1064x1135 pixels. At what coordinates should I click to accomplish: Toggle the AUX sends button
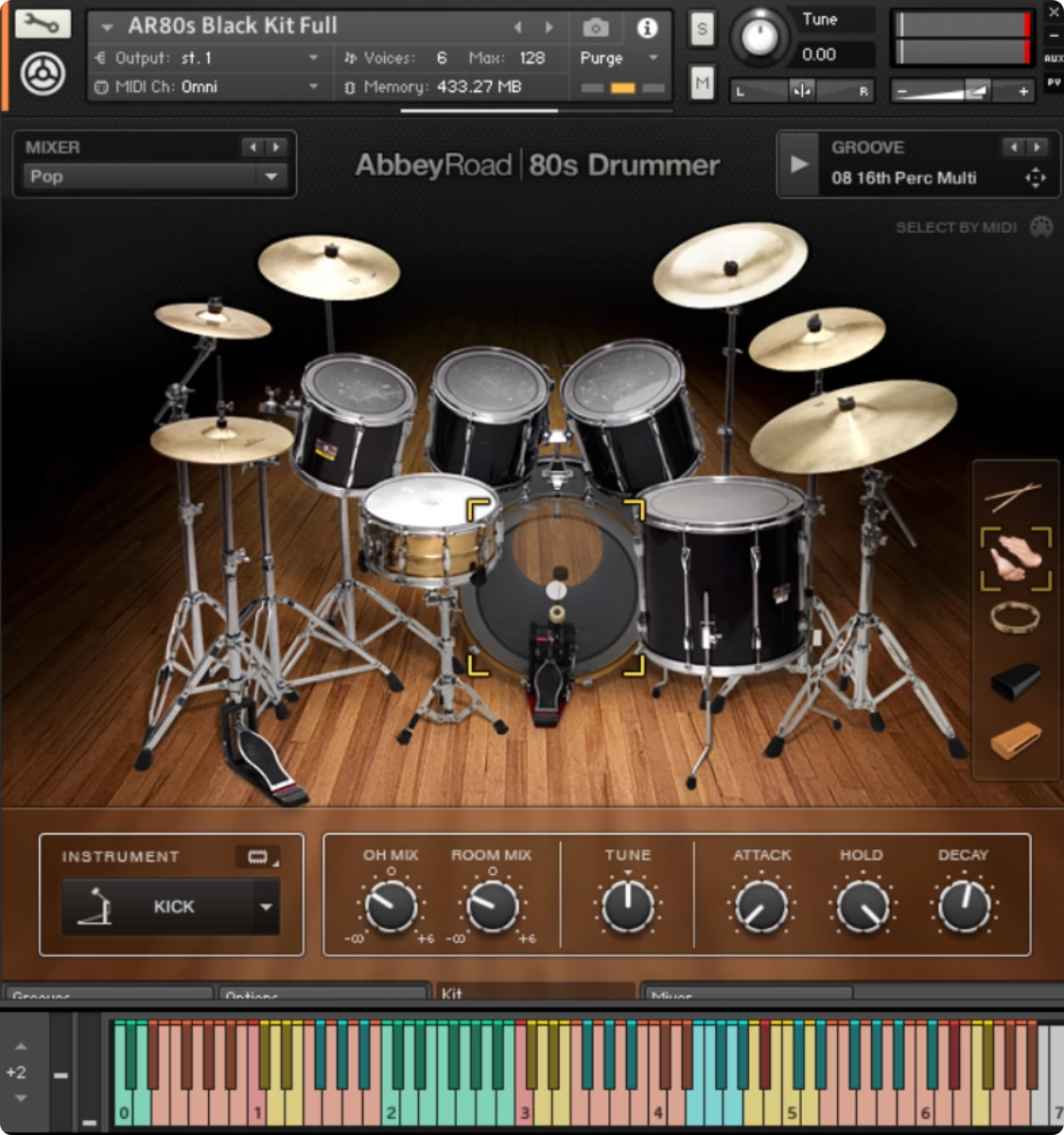[x=1054, y=59]
